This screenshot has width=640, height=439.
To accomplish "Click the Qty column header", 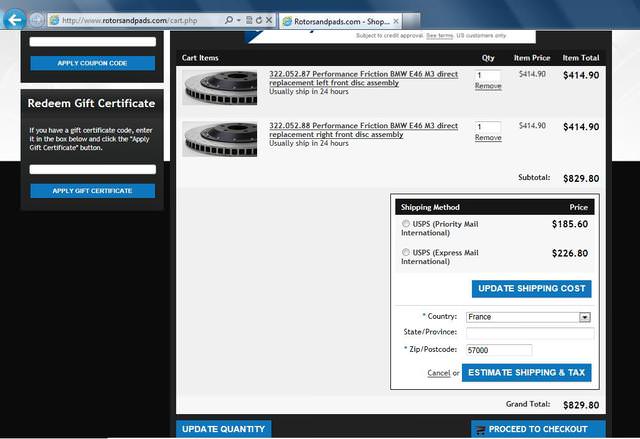I will pos(488,58).
